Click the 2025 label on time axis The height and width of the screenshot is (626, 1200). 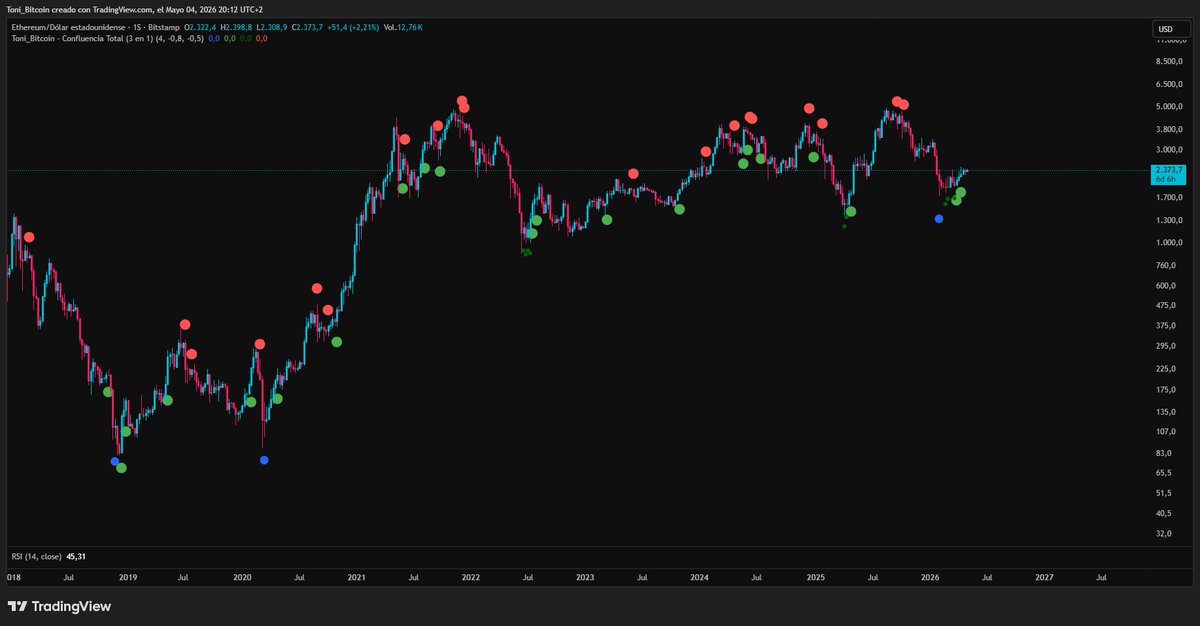pyautogui.click(x=815, y=577)
